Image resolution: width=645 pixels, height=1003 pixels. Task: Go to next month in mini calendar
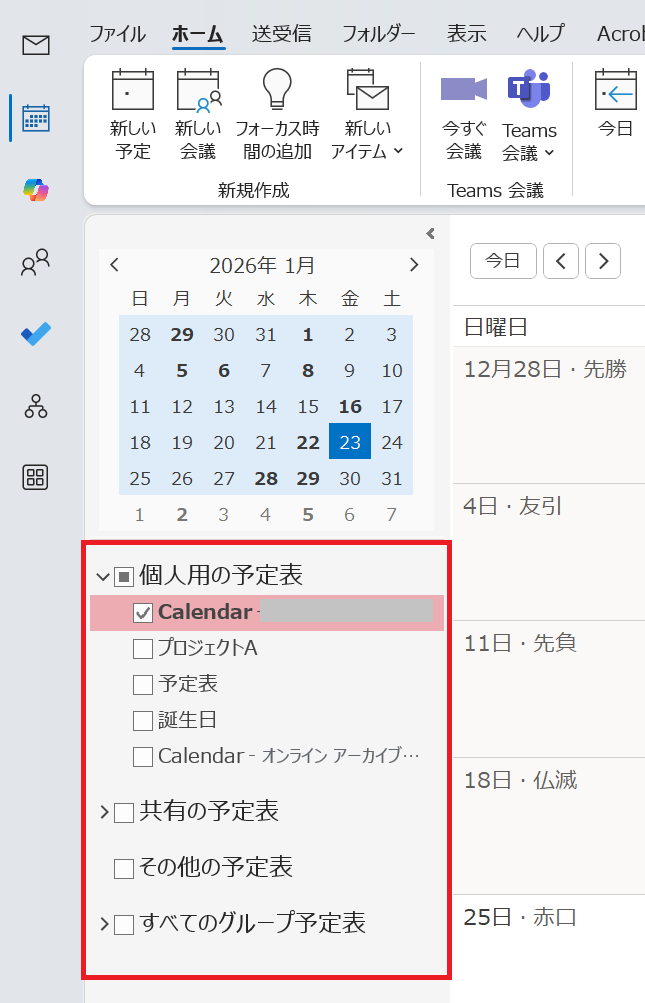click(x=414, y=265)
